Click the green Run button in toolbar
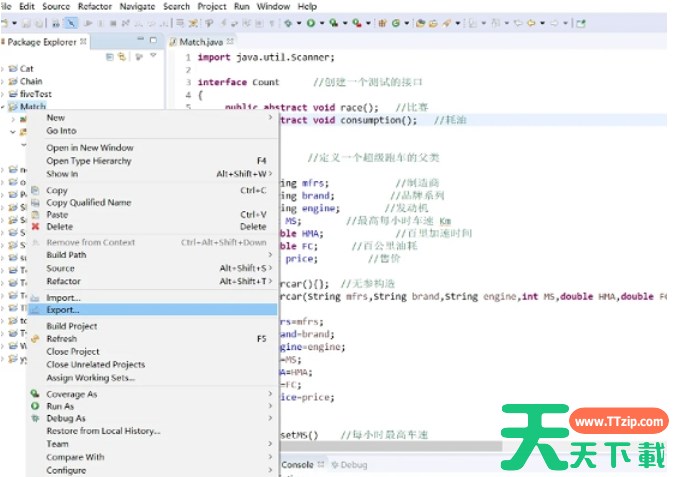The image size is (673, 477). 309,22
